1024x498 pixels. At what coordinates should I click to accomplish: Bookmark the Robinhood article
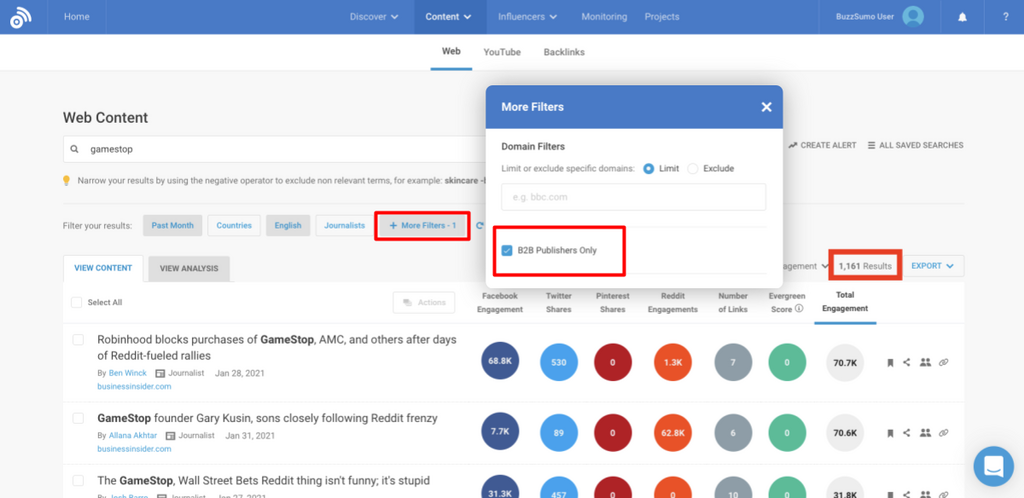[x=890, y=363]
